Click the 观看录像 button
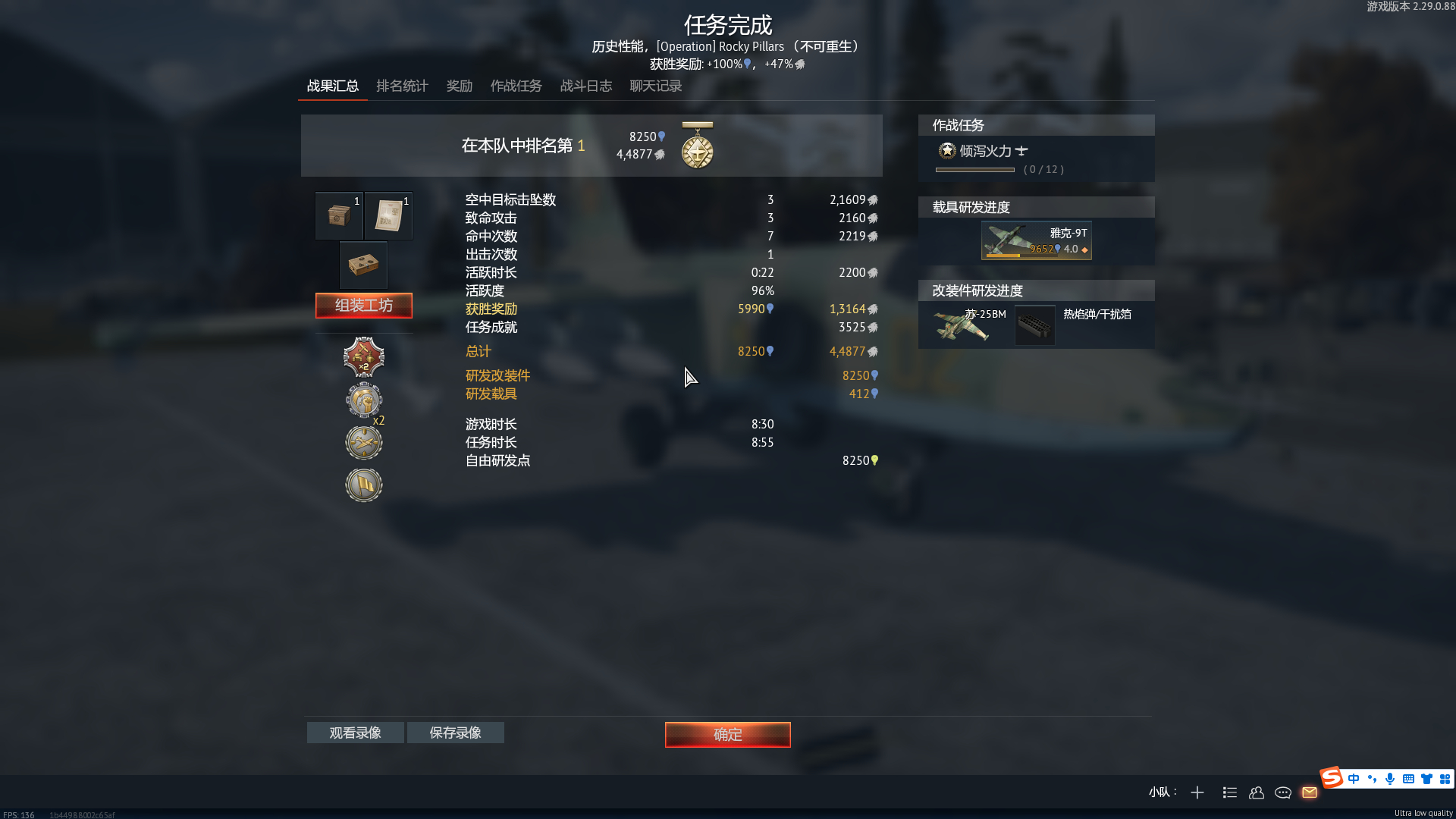This screenshot has height=819, width=1456. tap(356, 733)
